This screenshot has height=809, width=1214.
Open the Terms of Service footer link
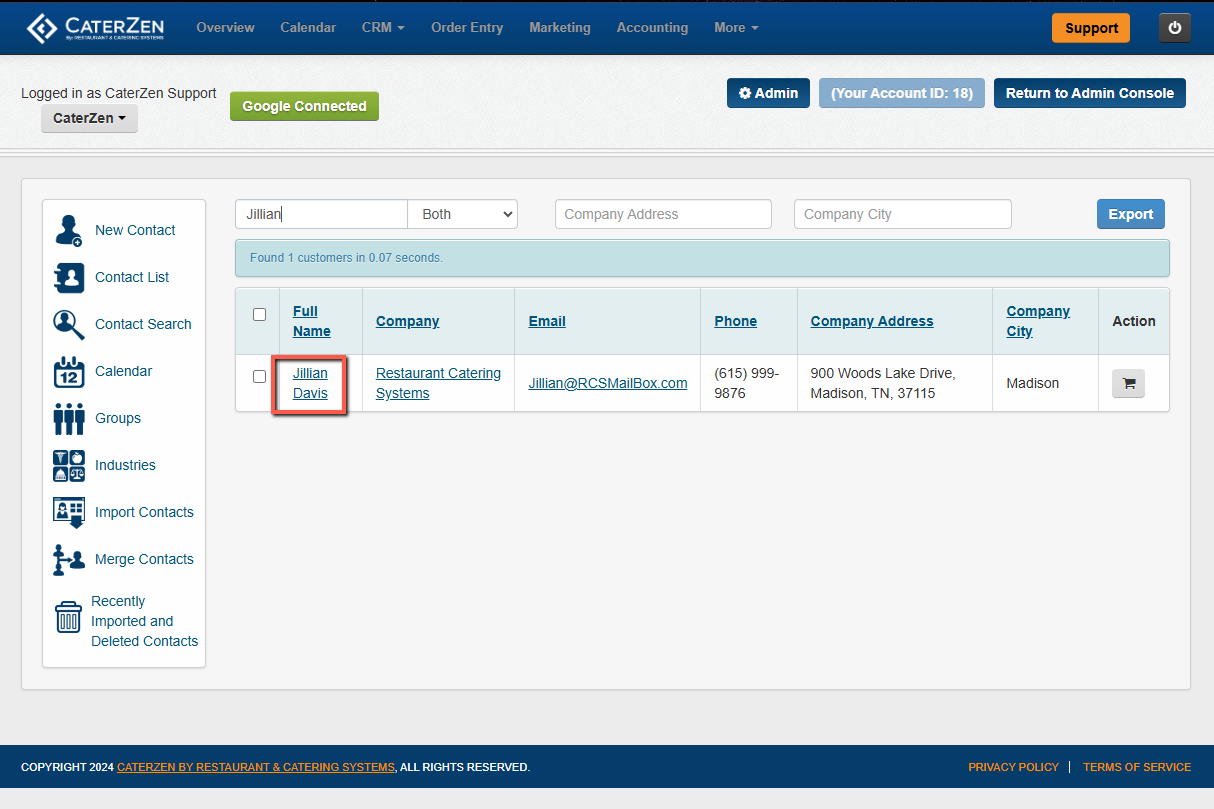tap(1137, 767)
